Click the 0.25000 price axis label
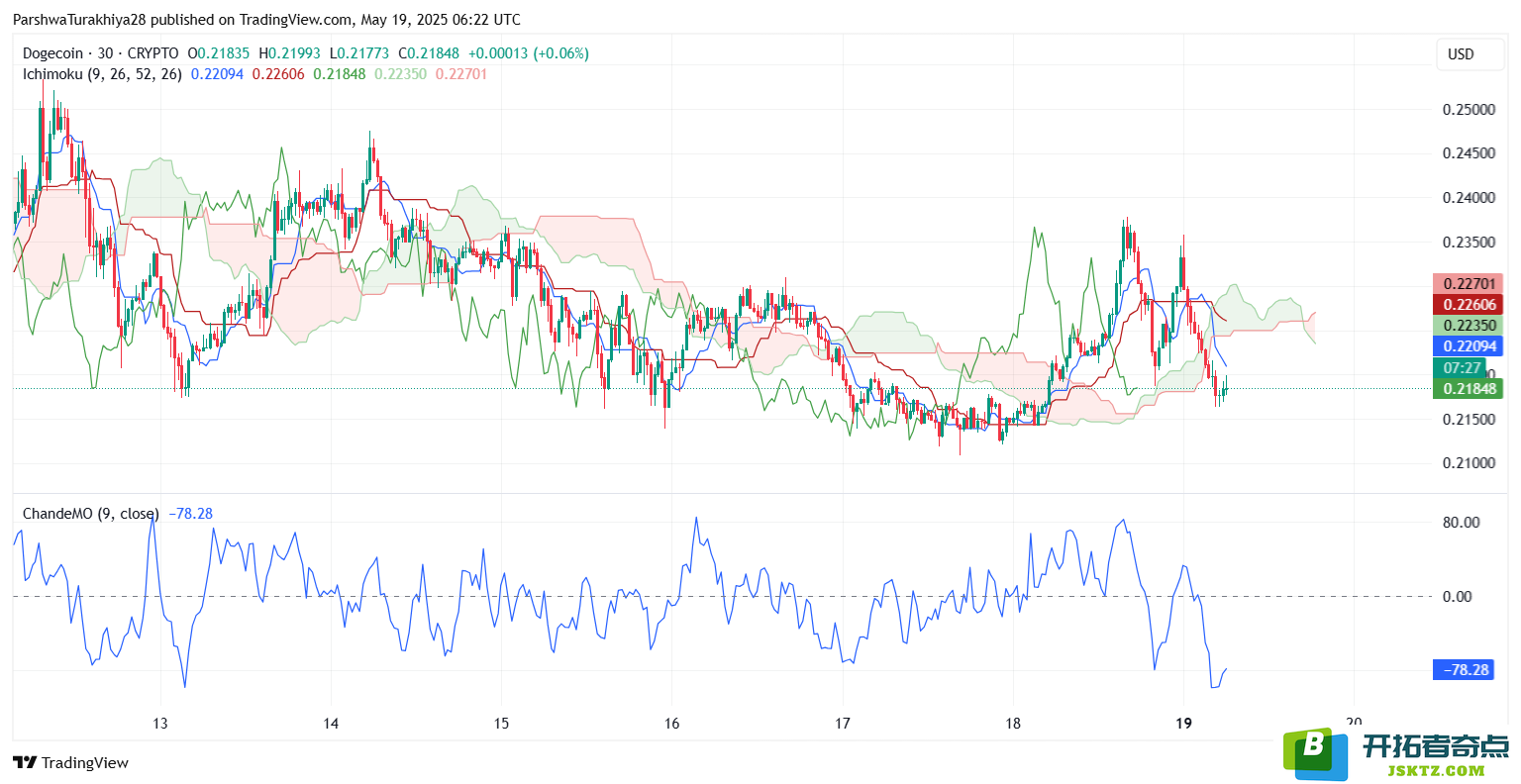Image resolution: width=1521 pixels, height=784 pixels. [1469, 109]
